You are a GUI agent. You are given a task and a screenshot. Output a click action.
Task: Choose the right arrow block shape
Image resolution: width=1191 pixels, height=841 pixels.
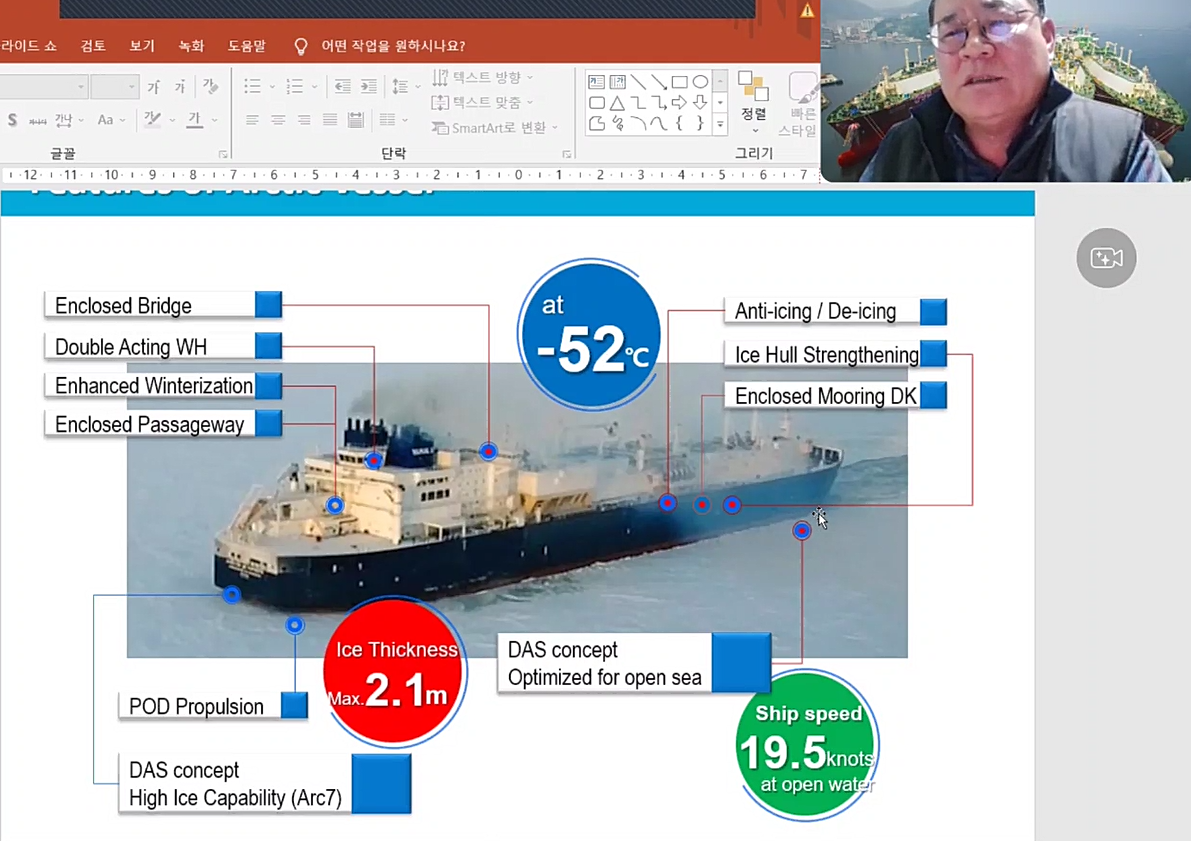tap(679, 103)
